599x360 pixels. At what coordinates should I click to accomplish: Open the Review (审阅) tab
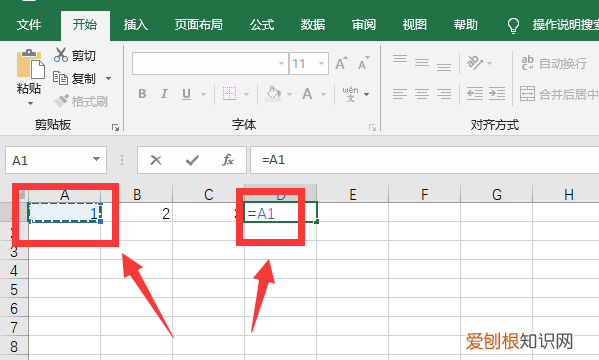point(364,25)
